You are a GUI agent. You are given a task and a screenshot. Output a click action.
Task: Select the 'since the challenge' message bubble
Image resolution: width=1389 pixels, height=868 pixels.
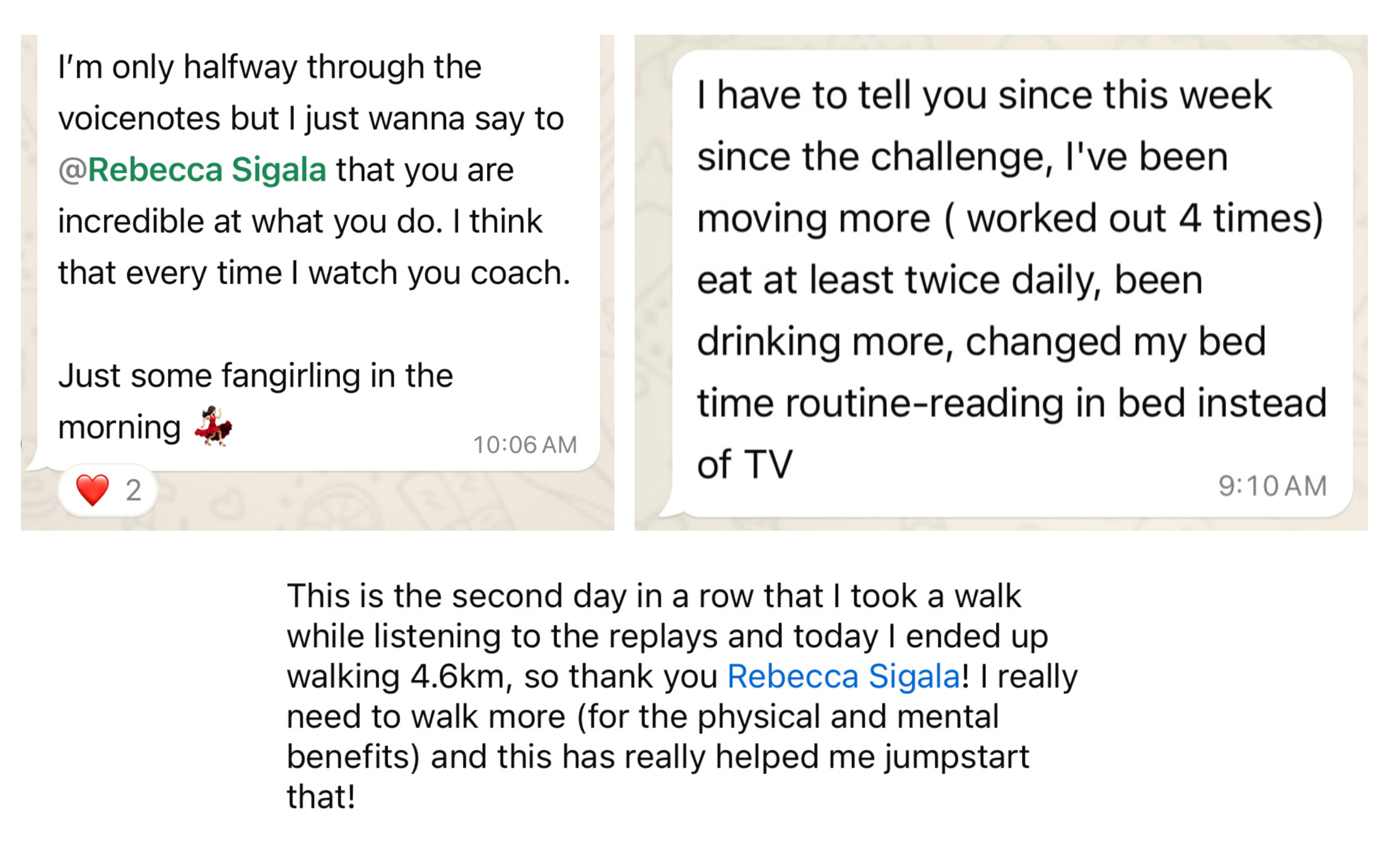[1012, 283]
